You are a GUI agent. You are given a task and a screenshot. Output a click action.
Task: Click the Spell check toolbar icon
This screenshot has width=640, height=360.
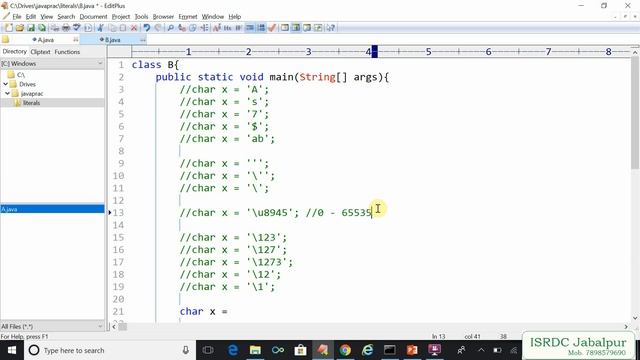tap(77, 28)
